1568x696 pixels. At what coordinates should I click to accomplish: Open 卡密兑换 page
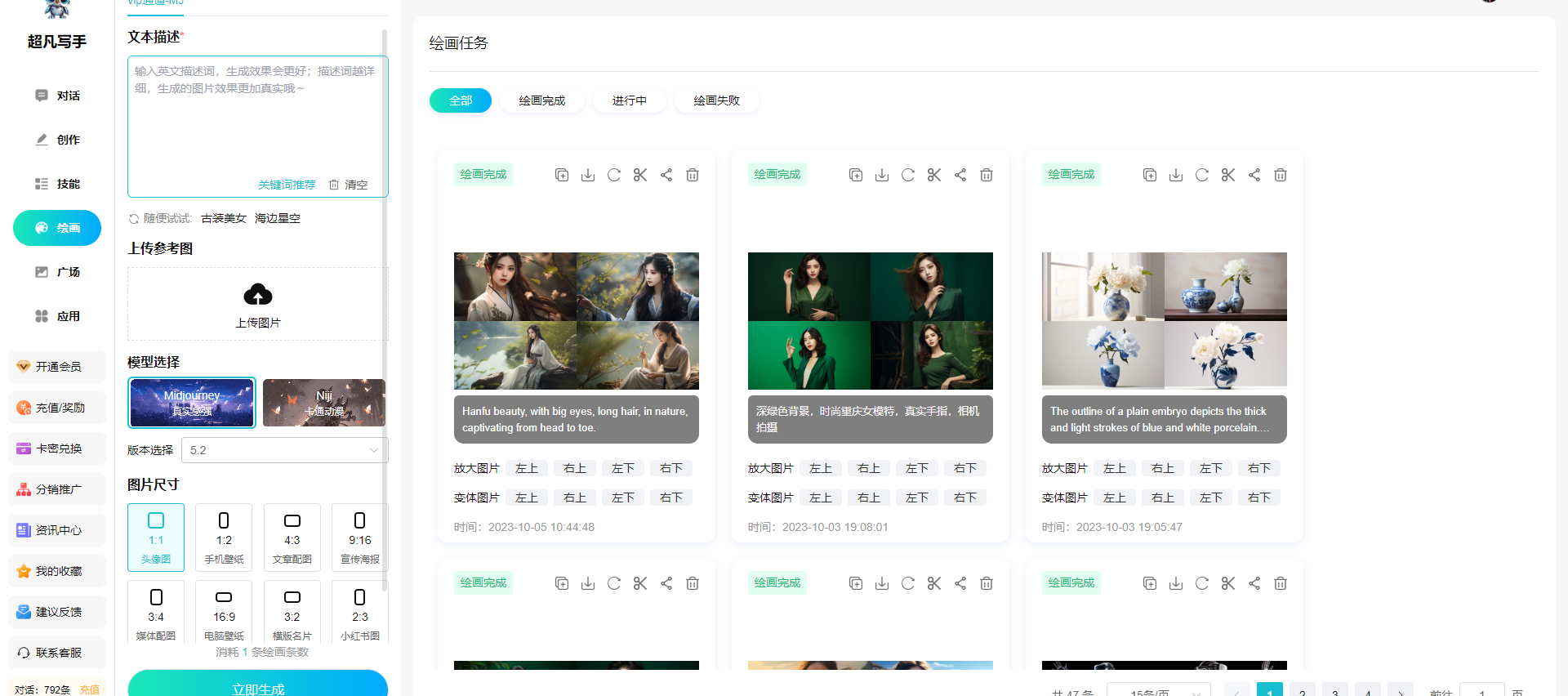coord(57,448)
